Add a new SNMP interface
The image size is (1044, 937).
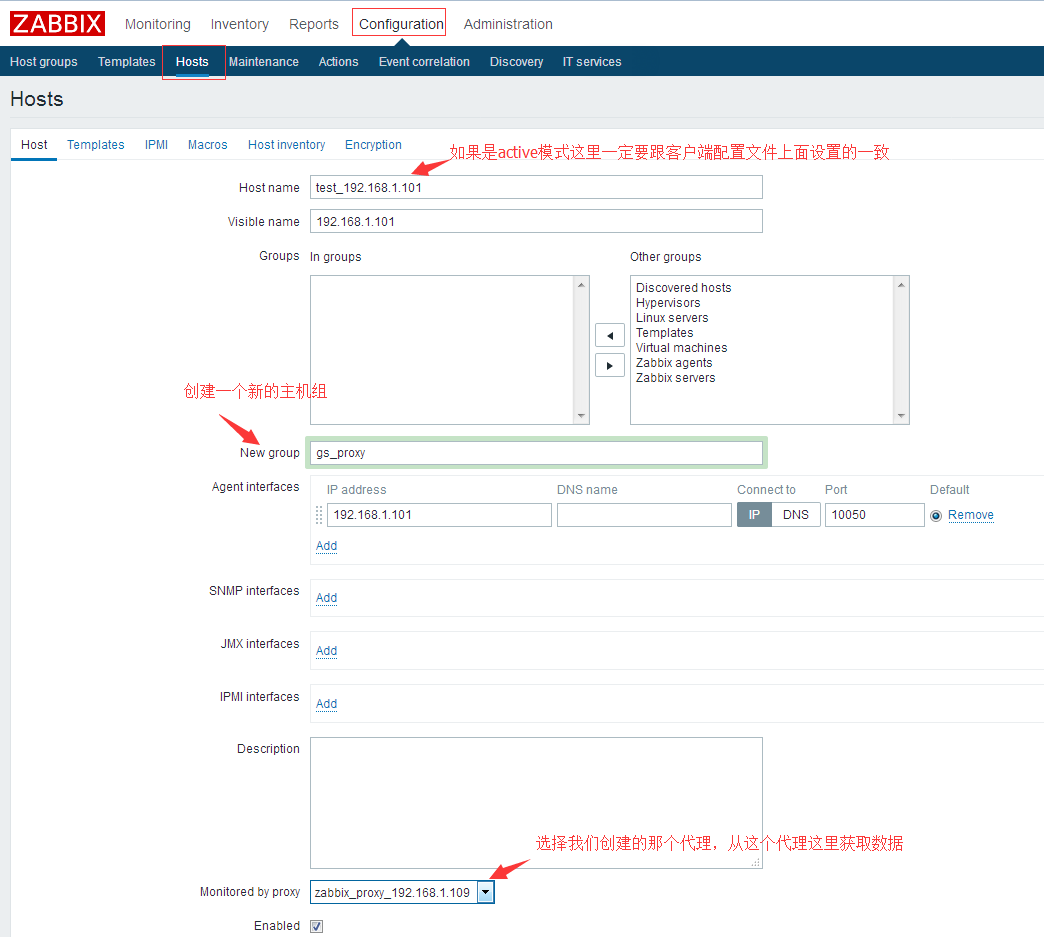click(326, 598)
